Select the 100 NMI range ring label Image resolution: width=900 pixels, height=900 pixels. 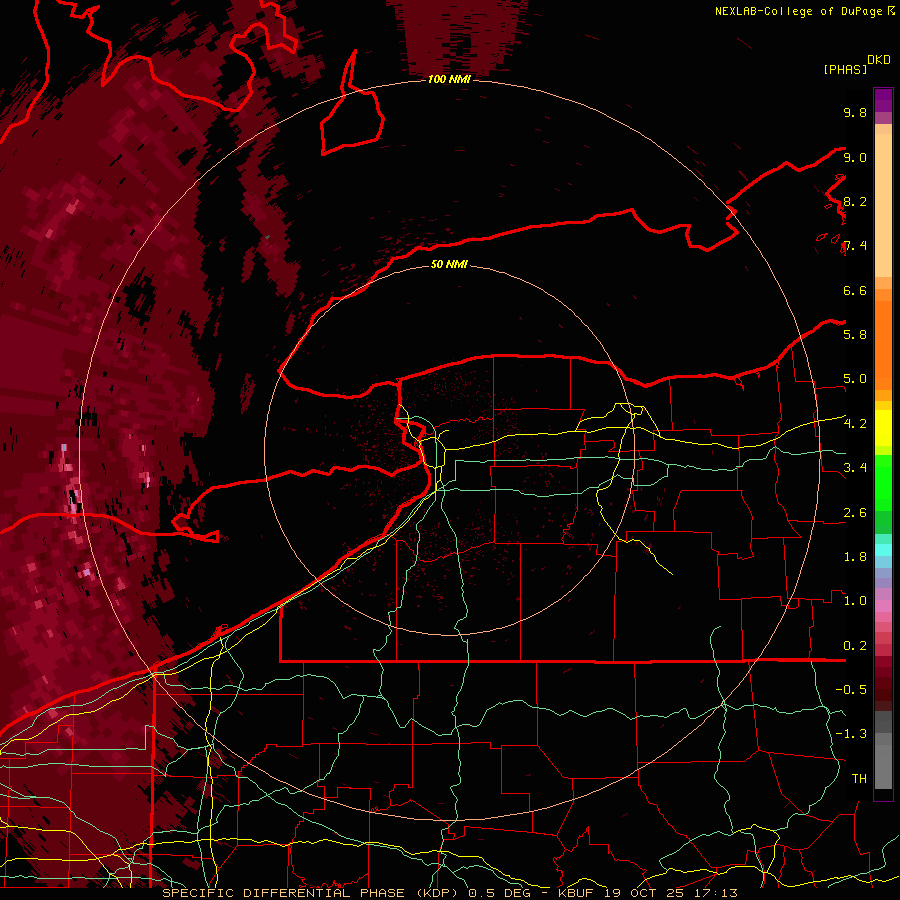pos(449,79)
